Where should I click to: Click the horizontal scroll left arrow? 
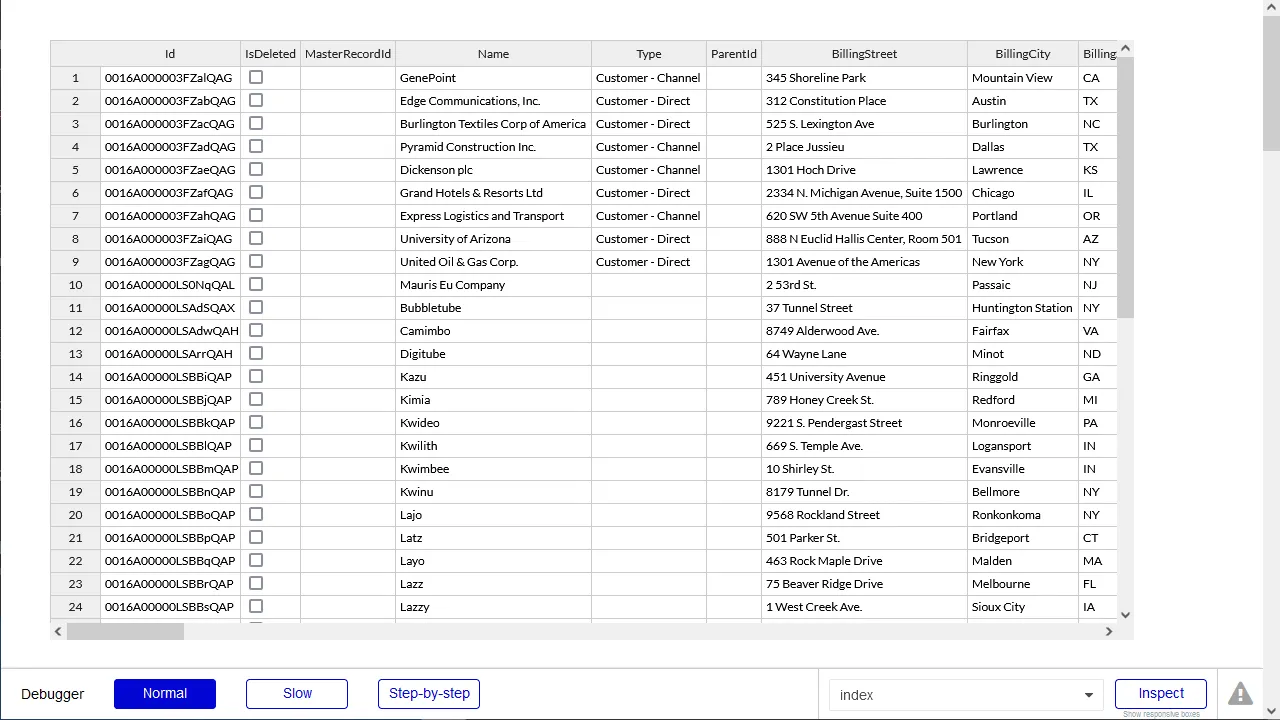[58, 631]
